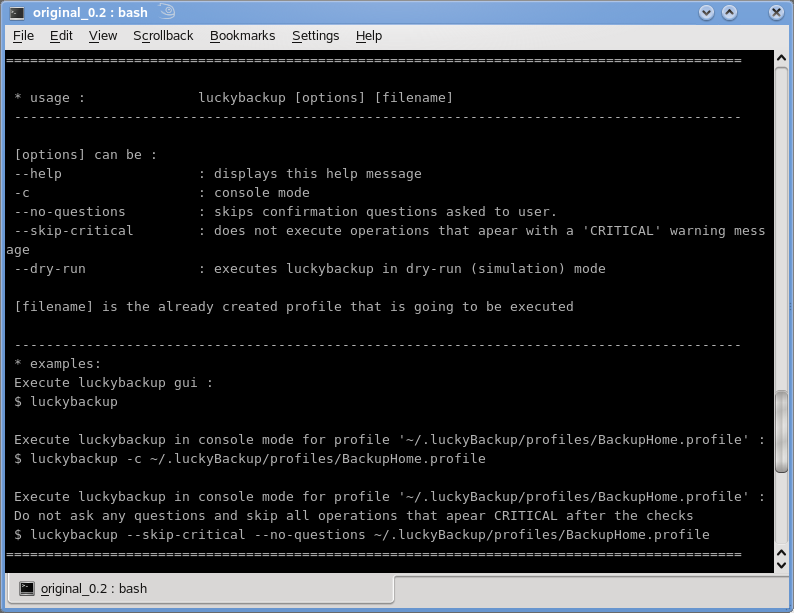Select the original_0.2 : bash tab
Screen dimensions: 794x613
(202, 589)
